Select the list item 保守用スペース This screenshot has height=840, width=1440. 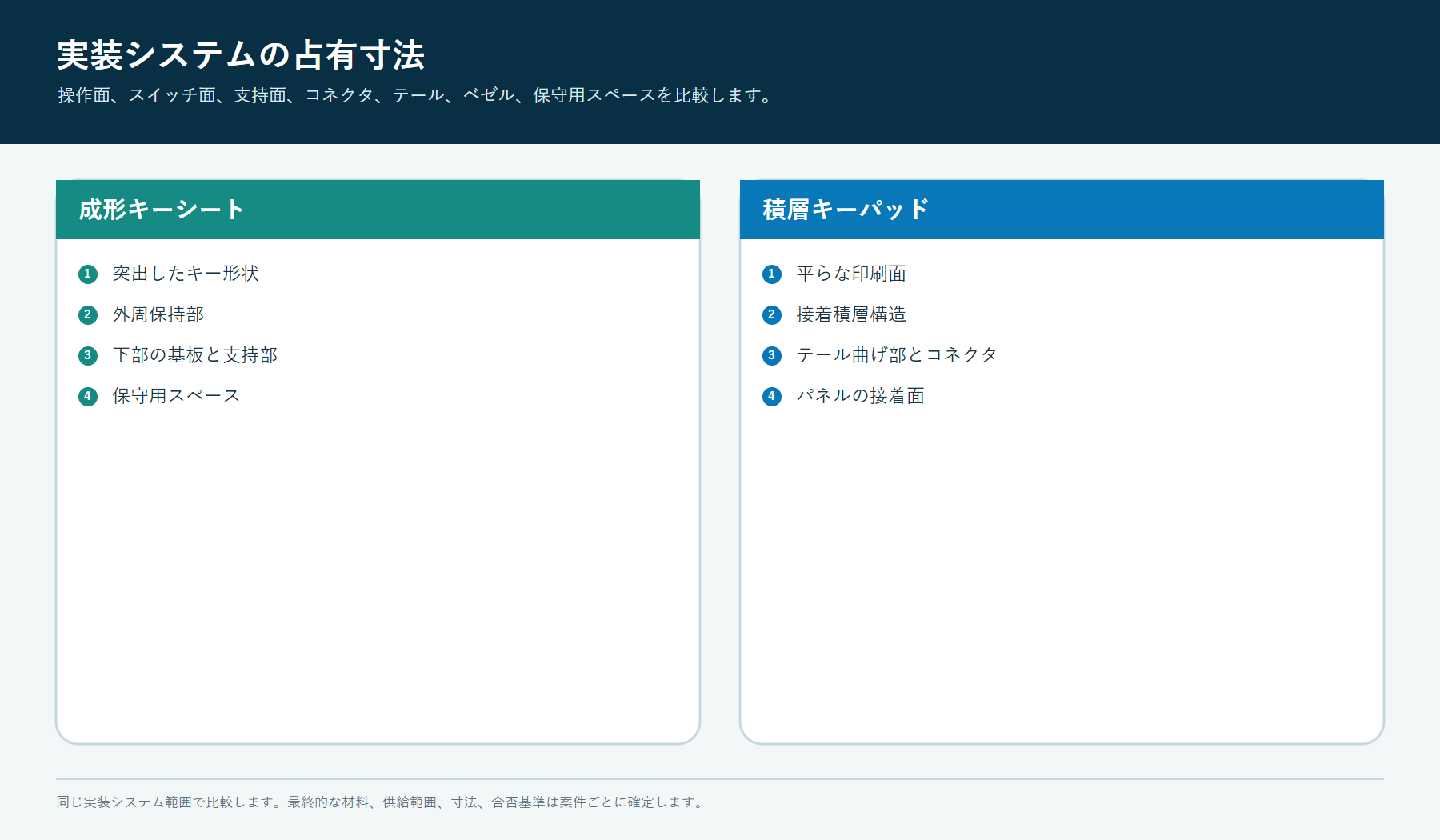(176, 396)
